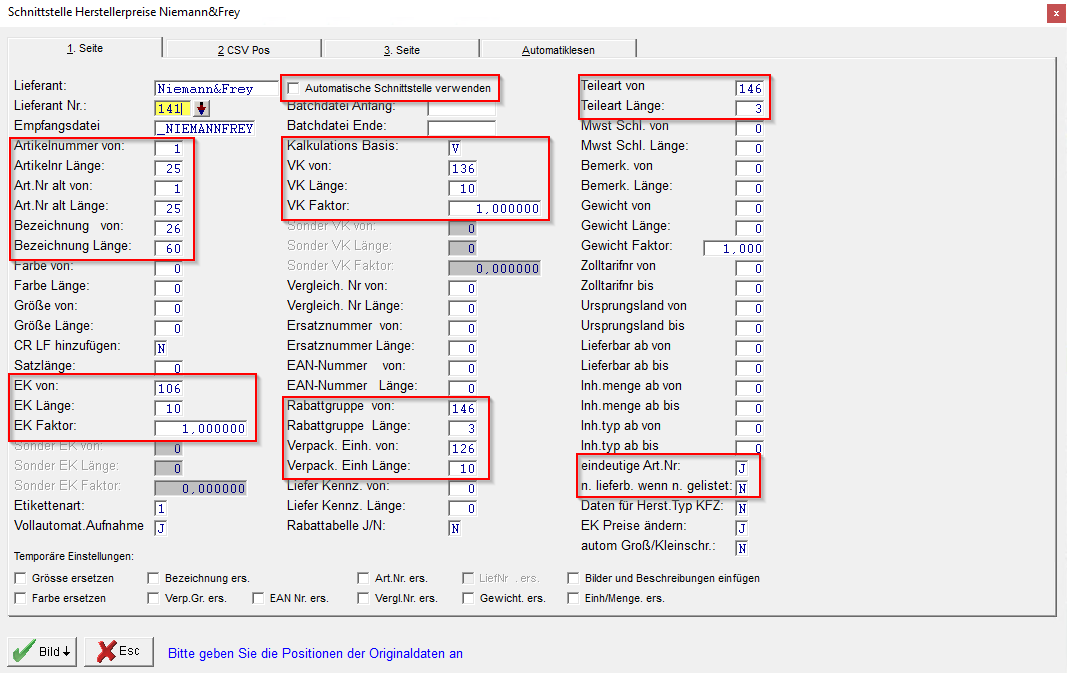Image resolution: width=1067 pixels, height=673 pixels.
Task: Click the eindeutige Art.Nr field
Action: (742, 468)
